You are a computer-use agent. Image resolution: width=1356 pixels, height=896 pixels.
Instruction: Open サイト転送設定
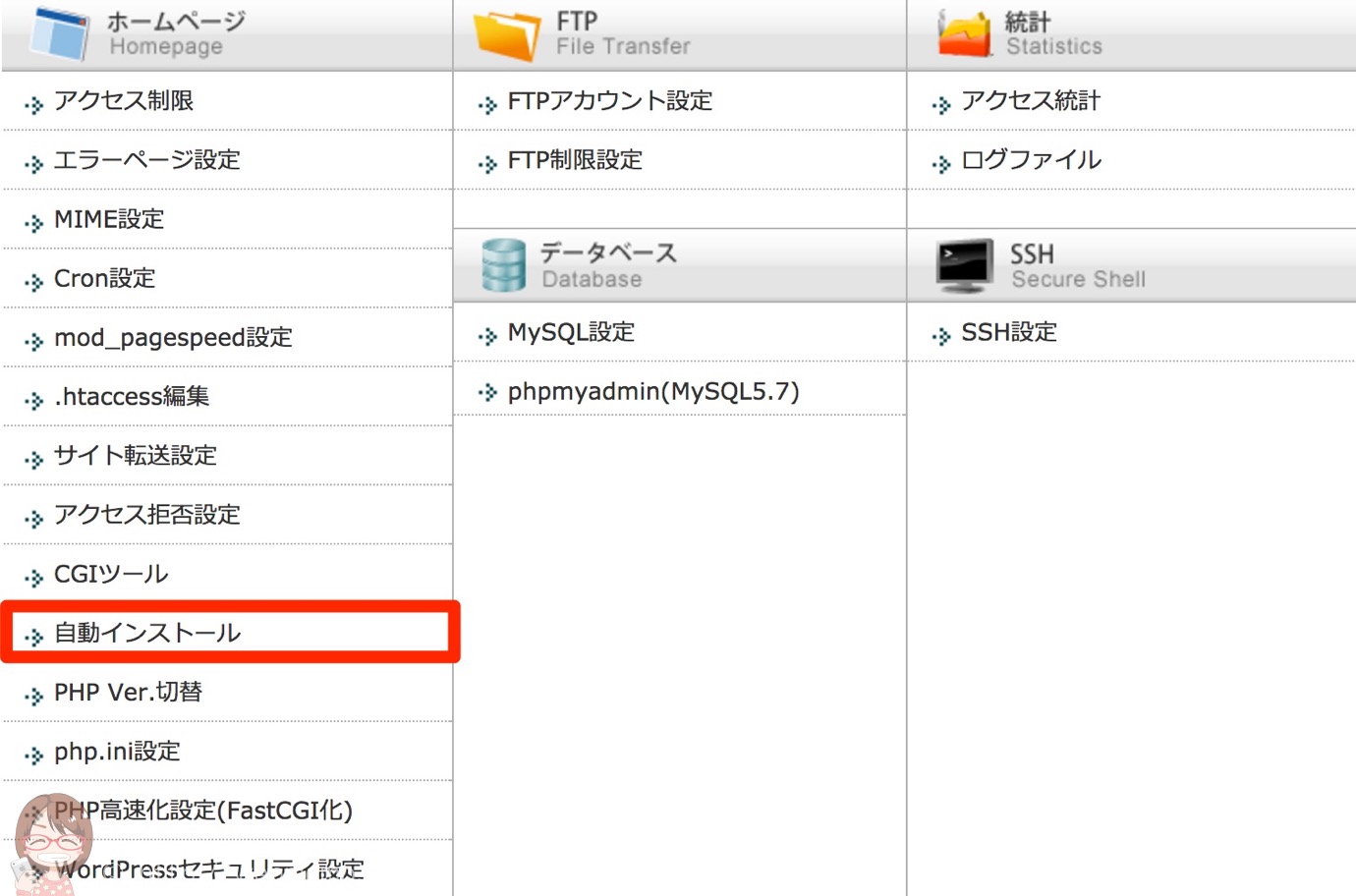tap(136, 456)
